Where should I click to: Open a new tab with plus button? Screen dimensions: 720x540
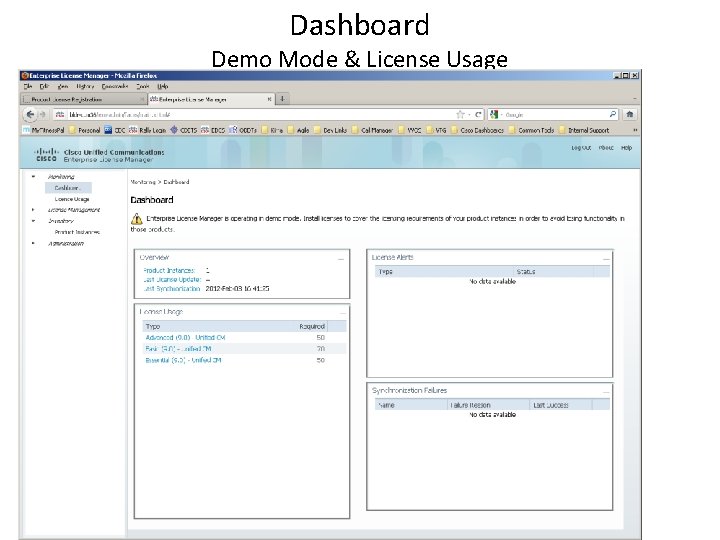(x=282, y=99)
